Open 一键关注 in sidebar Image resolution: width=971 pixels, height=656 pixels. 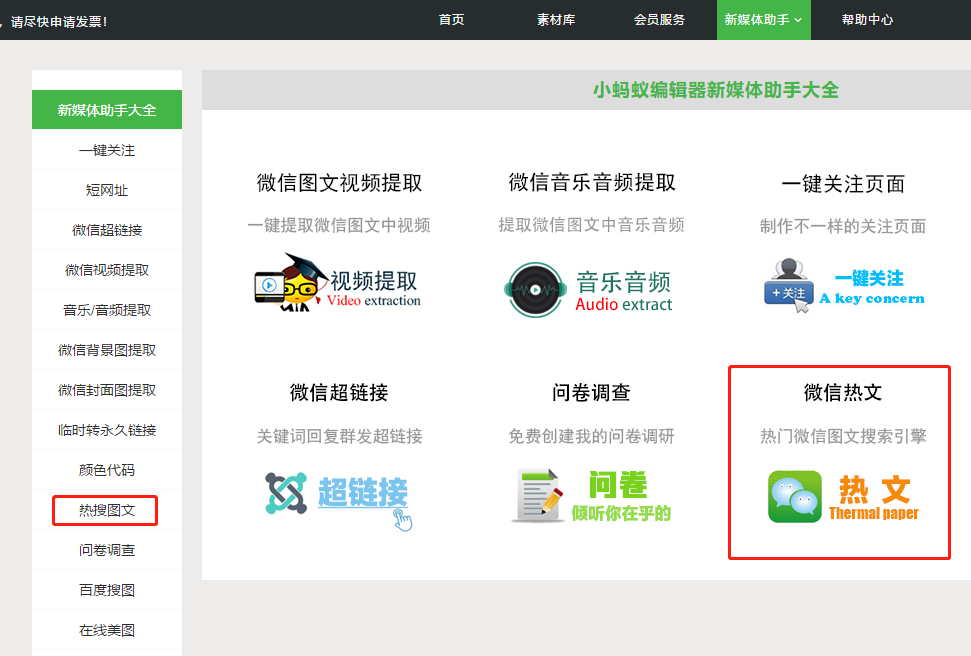[x=107, y=150]
